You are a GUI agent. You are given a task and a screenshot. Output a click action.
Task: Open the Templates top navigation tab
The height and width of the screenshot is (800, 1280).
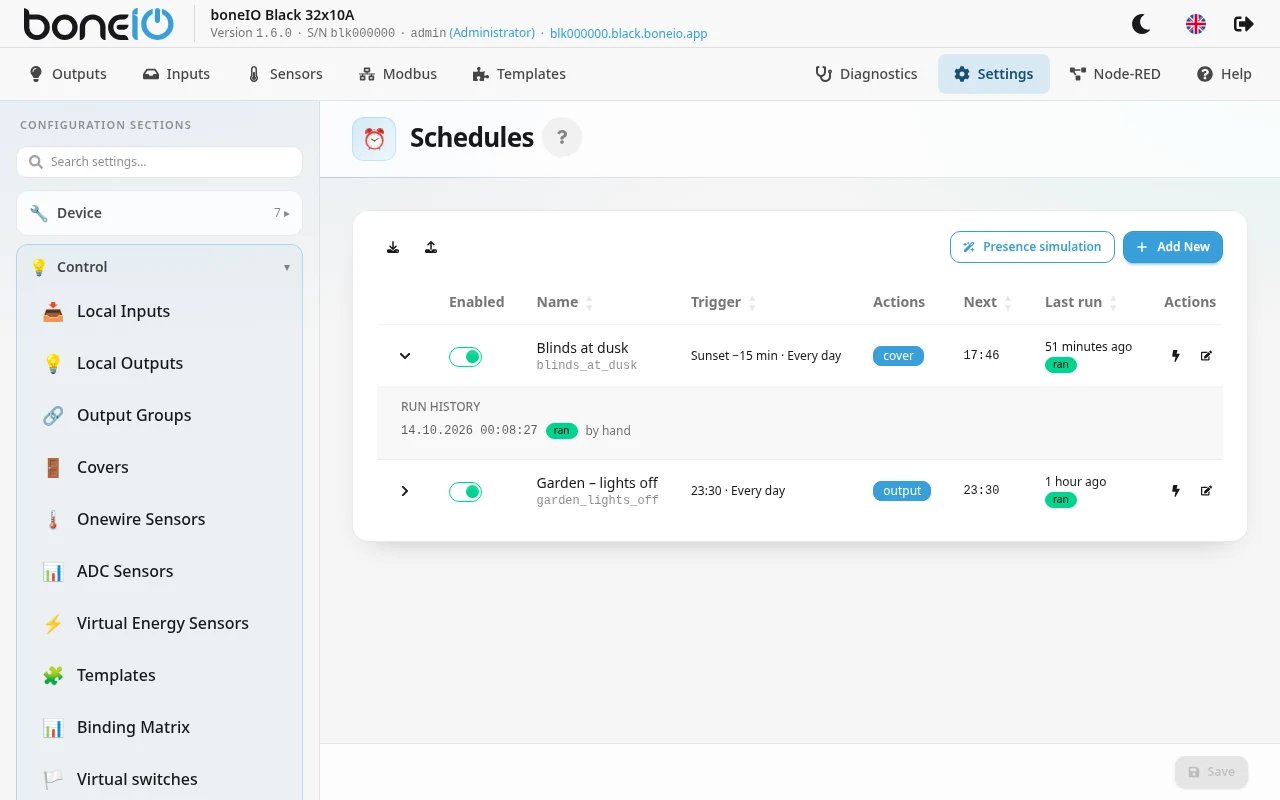pyautogui.click(x=519, y=74)
